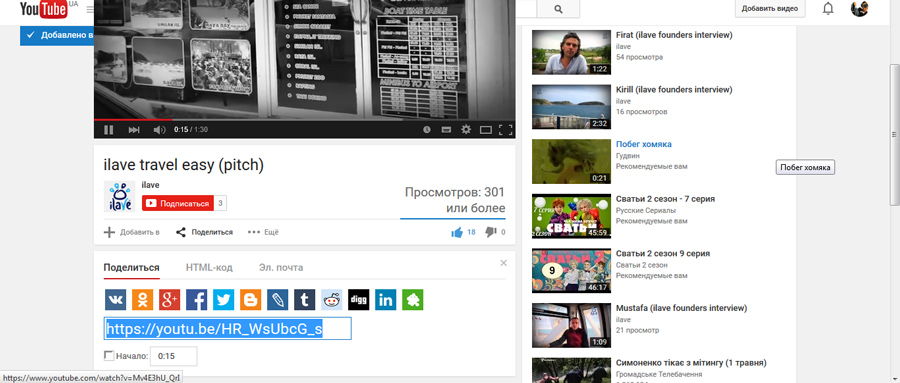
Task: Share to Digg
Action: click(359, 300)
